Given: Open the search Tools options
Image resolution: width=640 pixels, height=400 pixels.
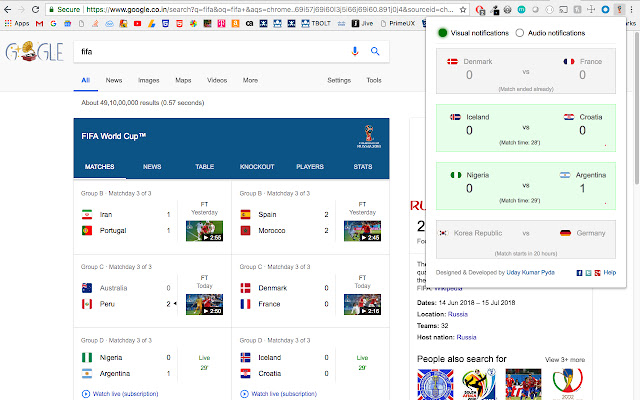Looking at the screenshot, I should pos(374,80).
